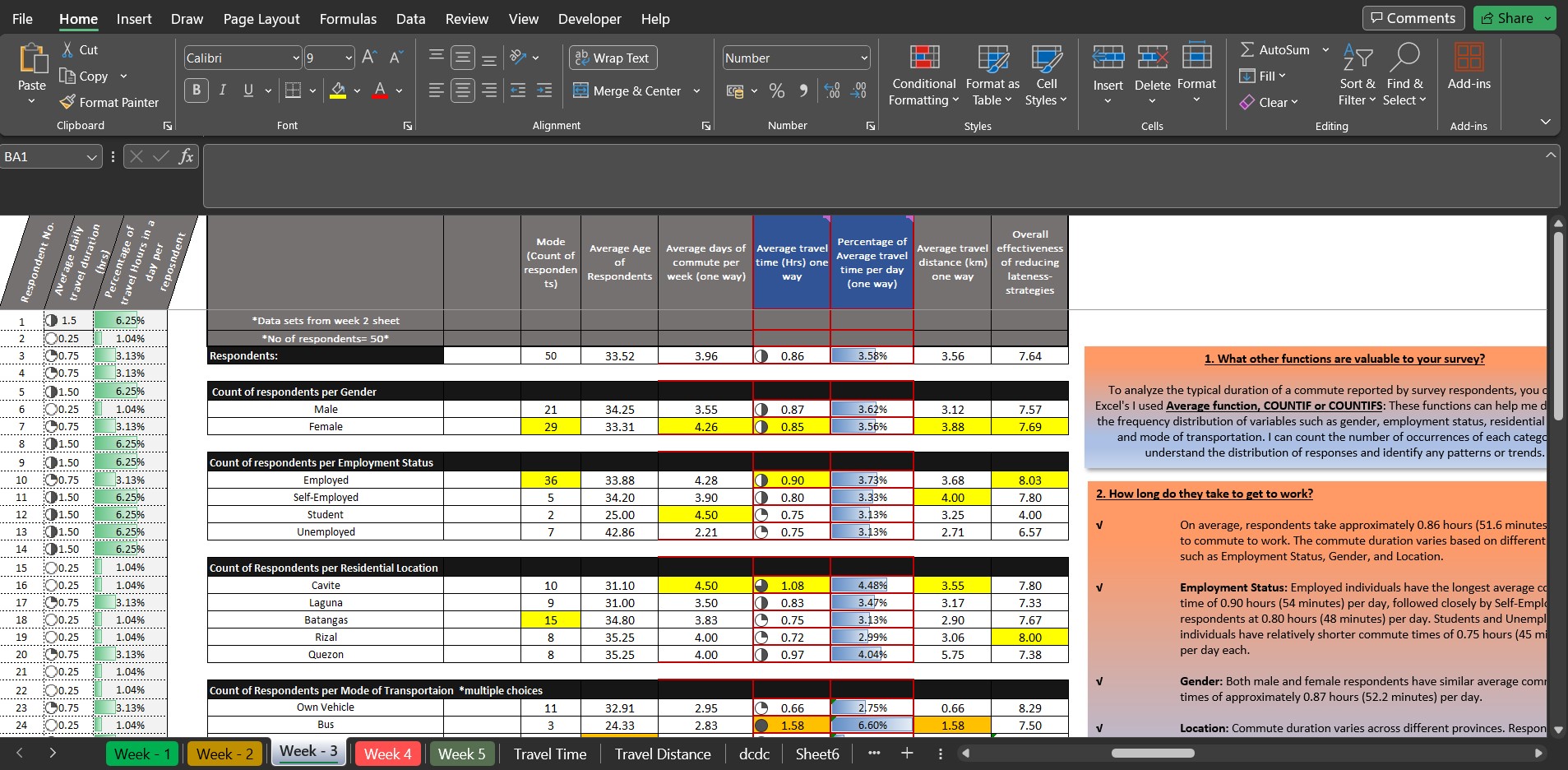
Task: Open the Travel Time sheet
Action: [550, 754]
